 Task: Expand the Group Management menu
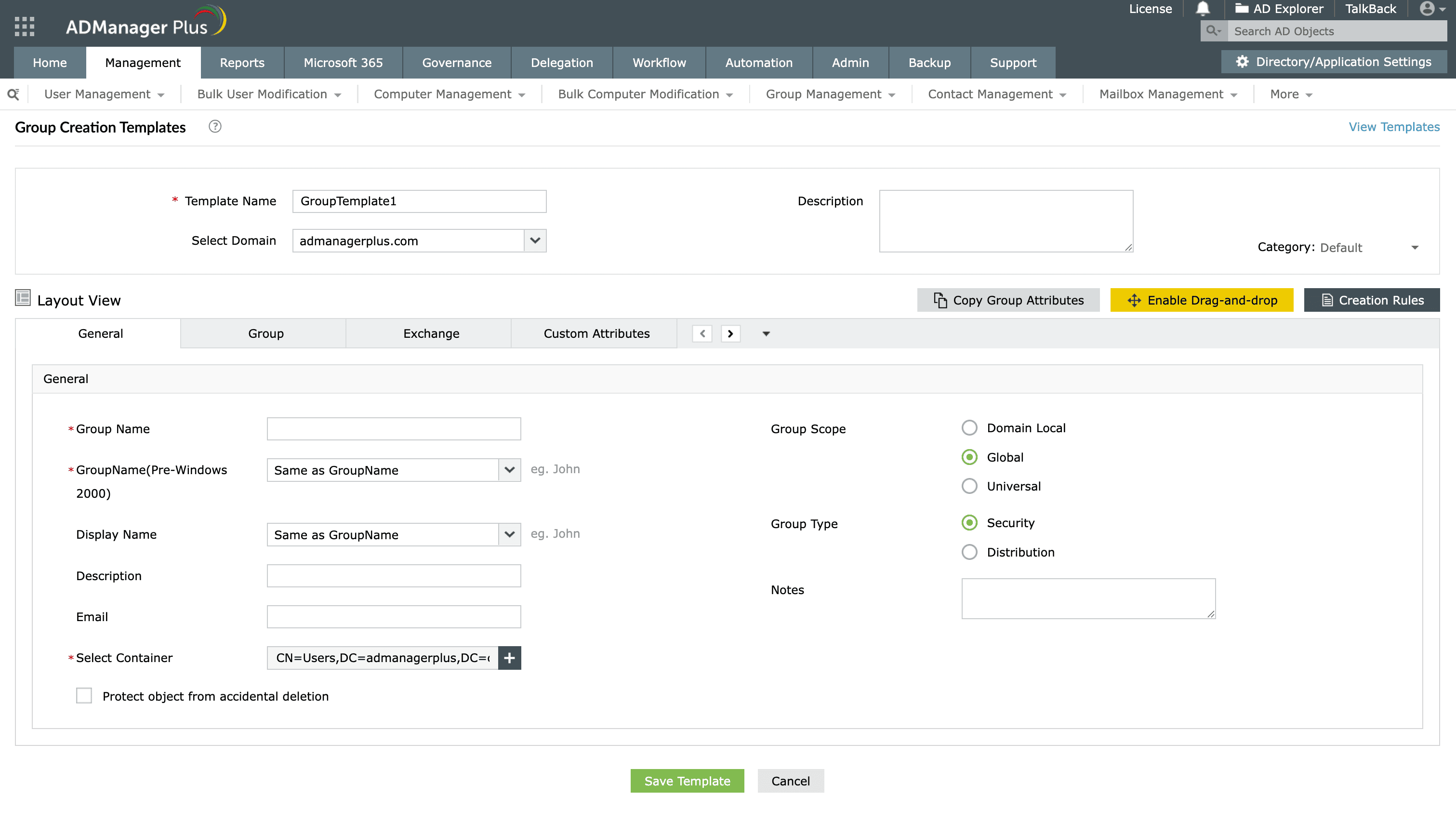[830, 94]
